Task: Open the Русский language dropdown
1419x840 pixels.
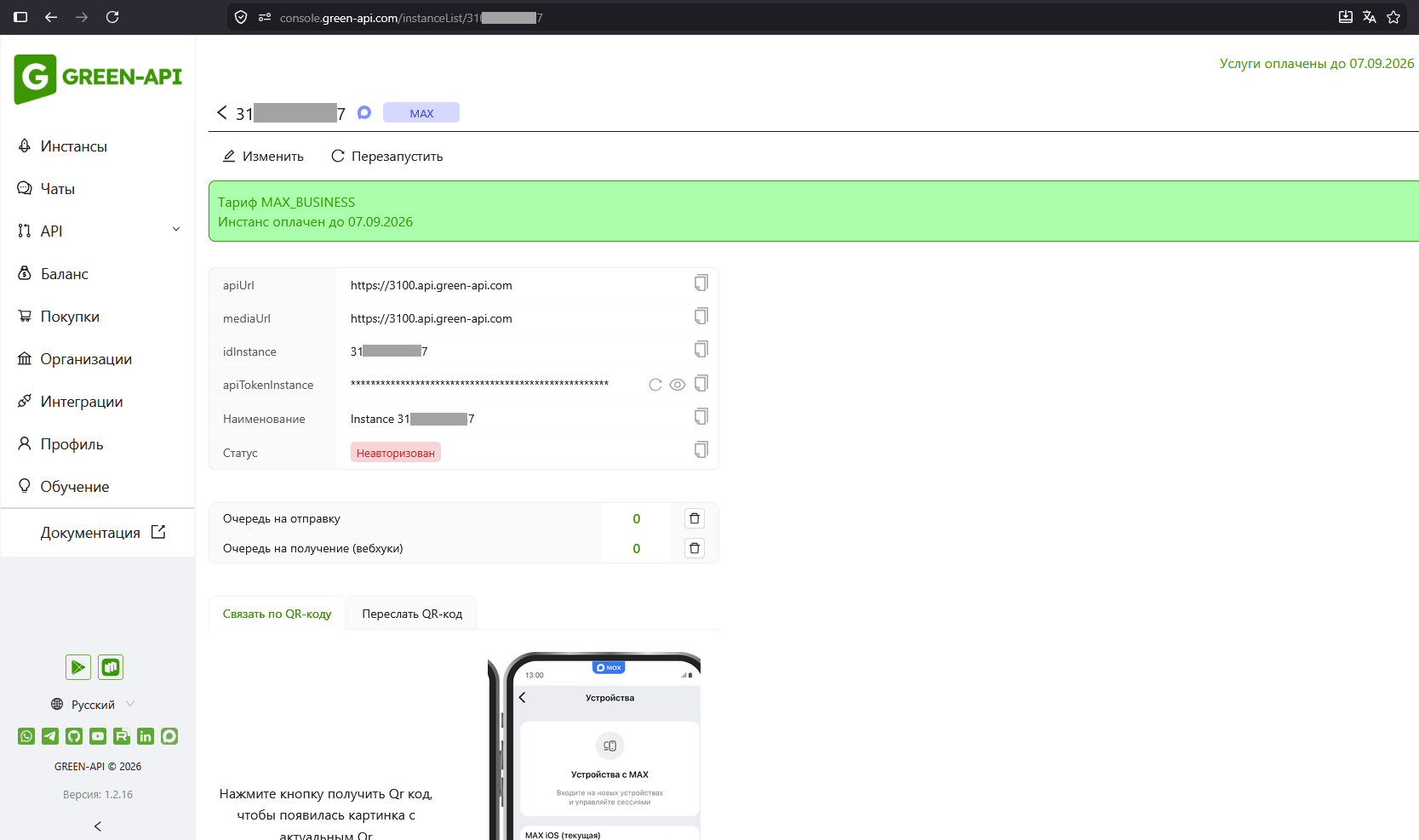Action: [93, 705]
